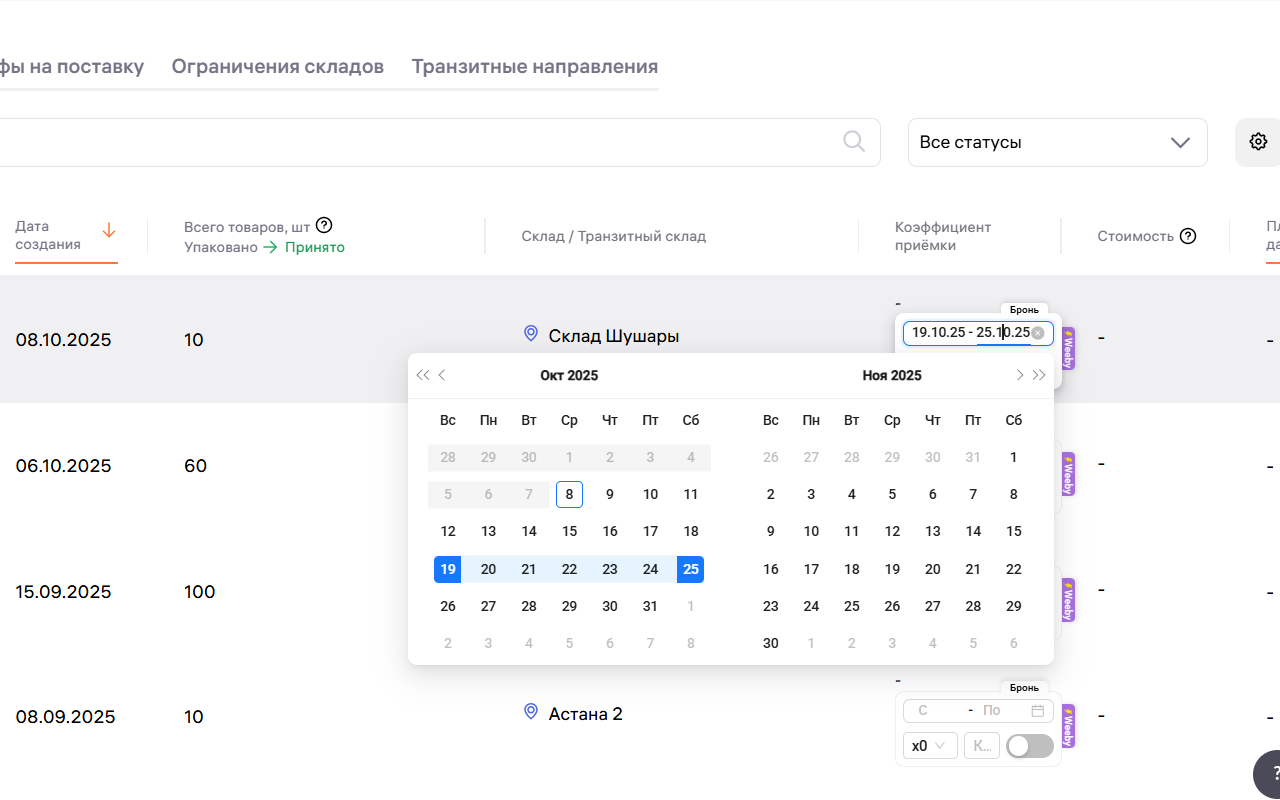Click the Окт 2025 month header
Viewport: 1280px width, 800px height.
coord(569,376)
